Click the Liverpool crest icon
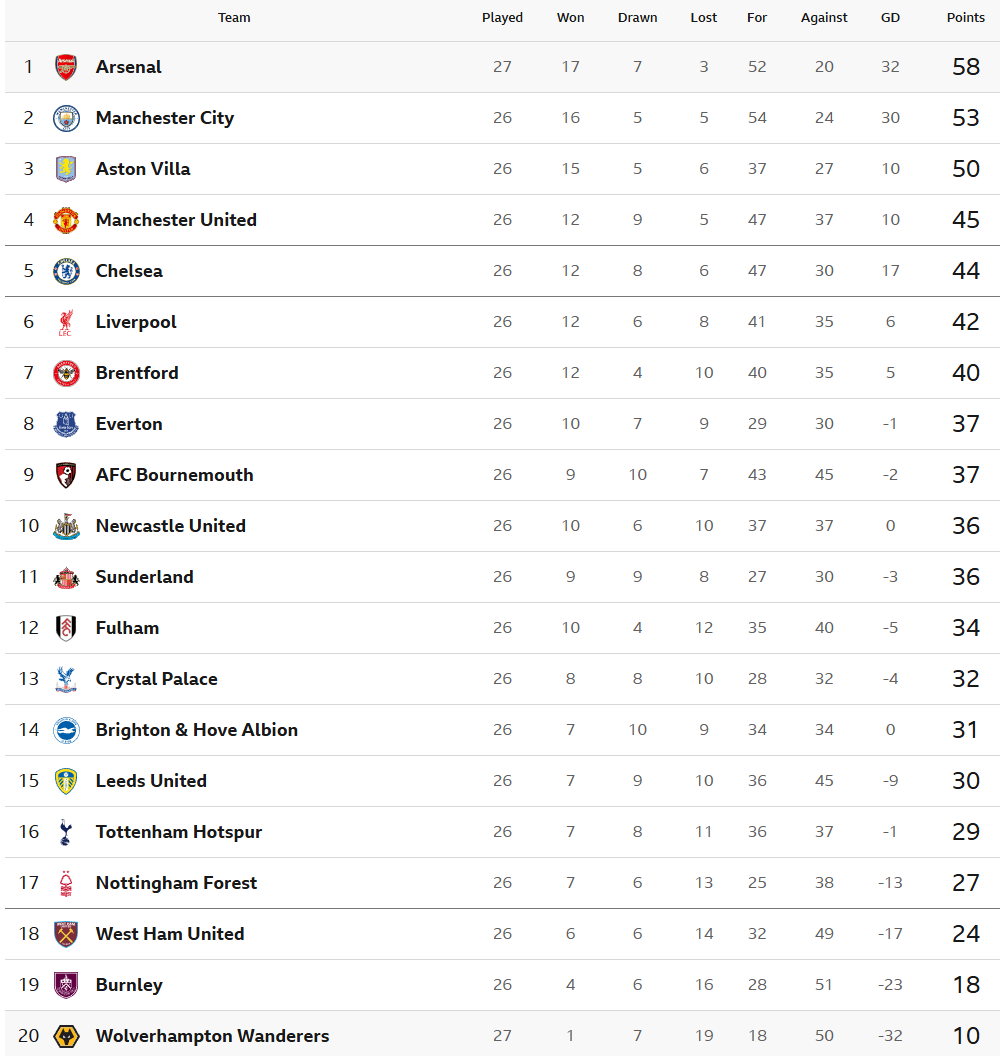This screenshot has width=1000, height=1056. pos(66,322)
